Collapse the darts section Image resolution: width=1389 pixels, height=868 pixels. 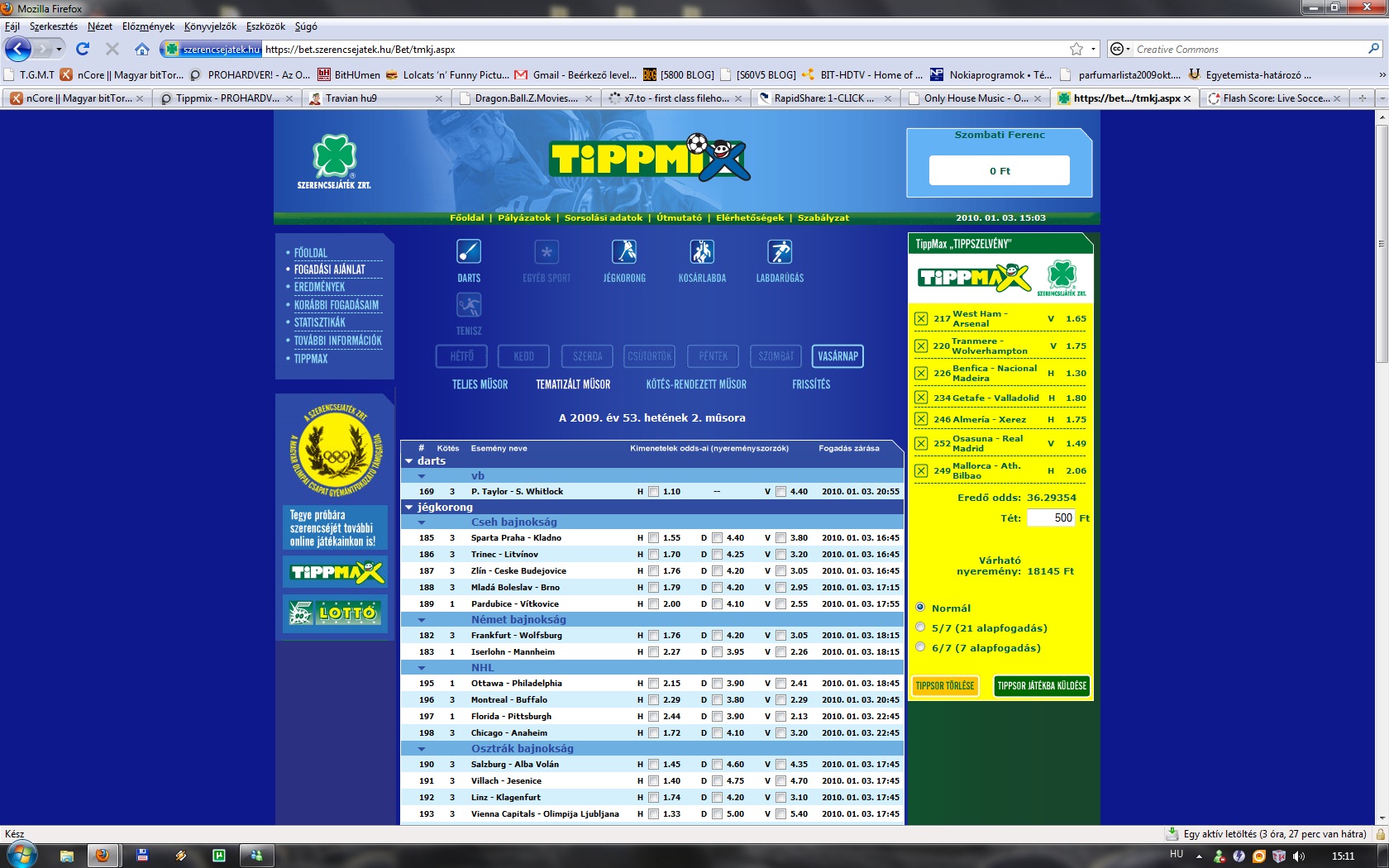click(408, 461)
